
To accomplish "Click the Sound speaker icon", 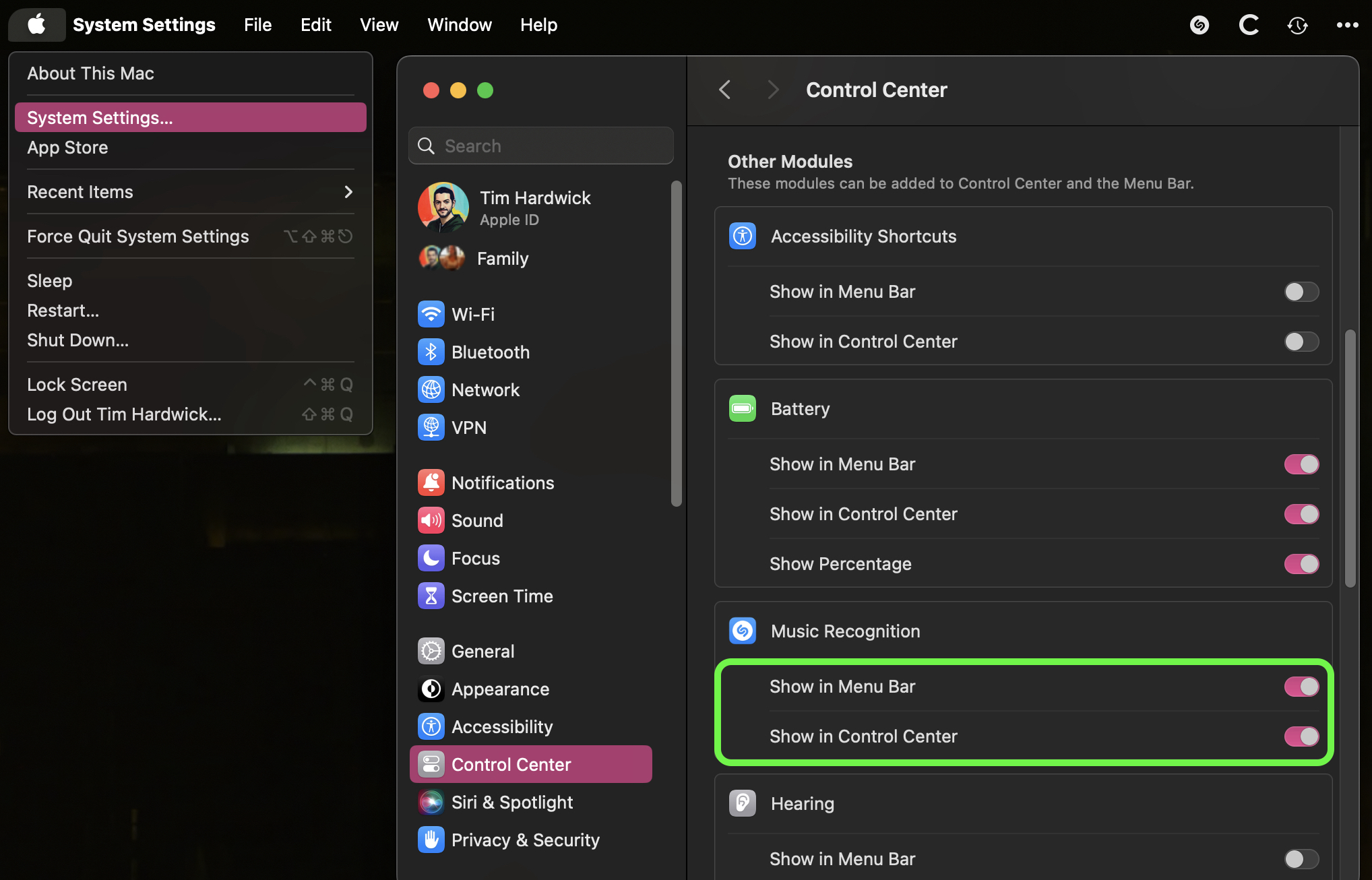I will point(431,520).
